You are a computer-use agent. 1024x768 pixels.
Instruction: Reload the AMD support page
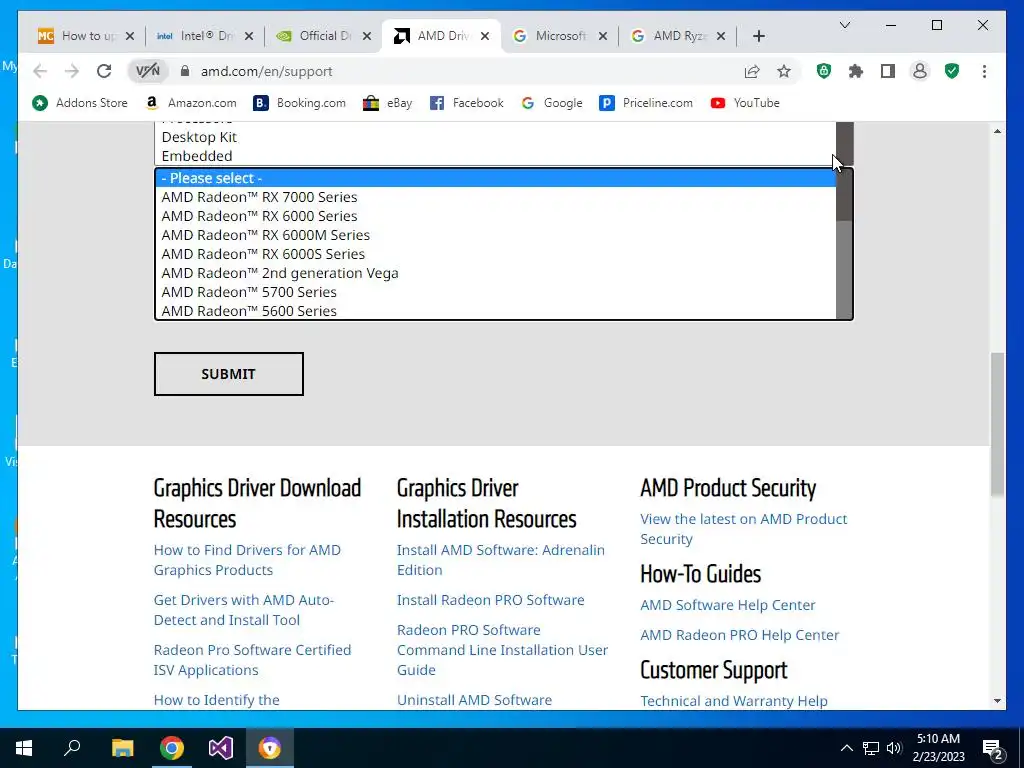(104, 71)
